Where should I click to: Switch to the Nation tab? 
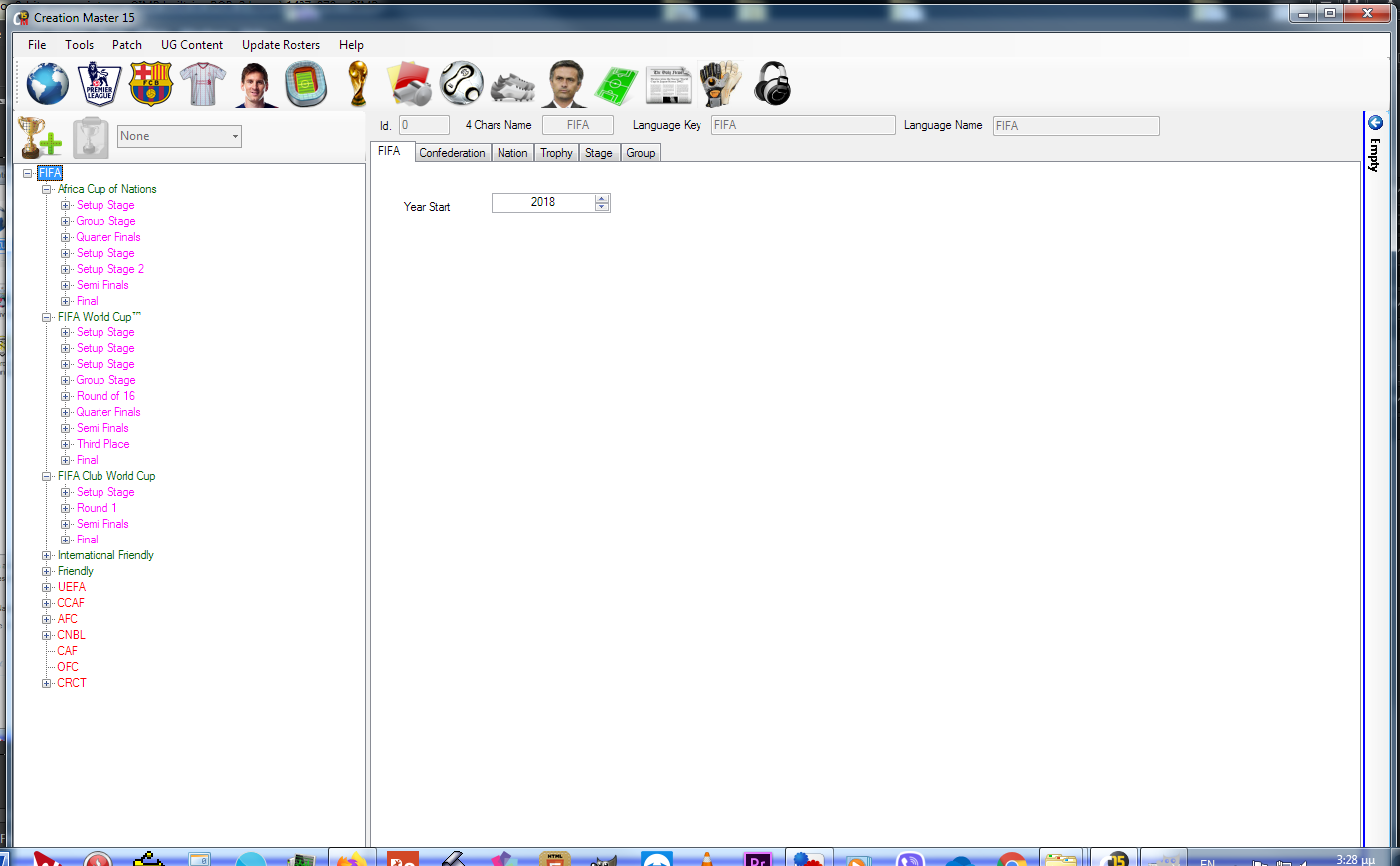click(x=512, y=153)
